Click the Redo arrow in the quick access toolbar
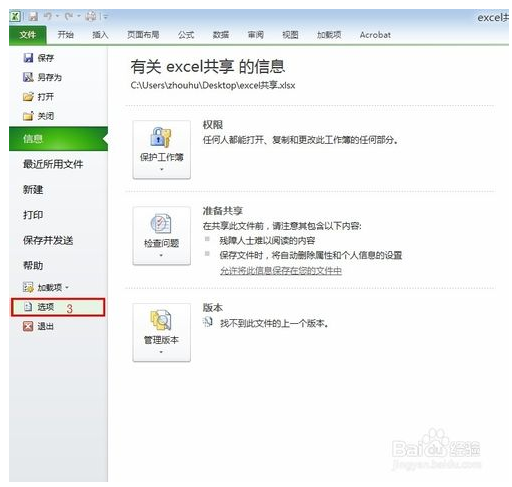 click(69, 16)
